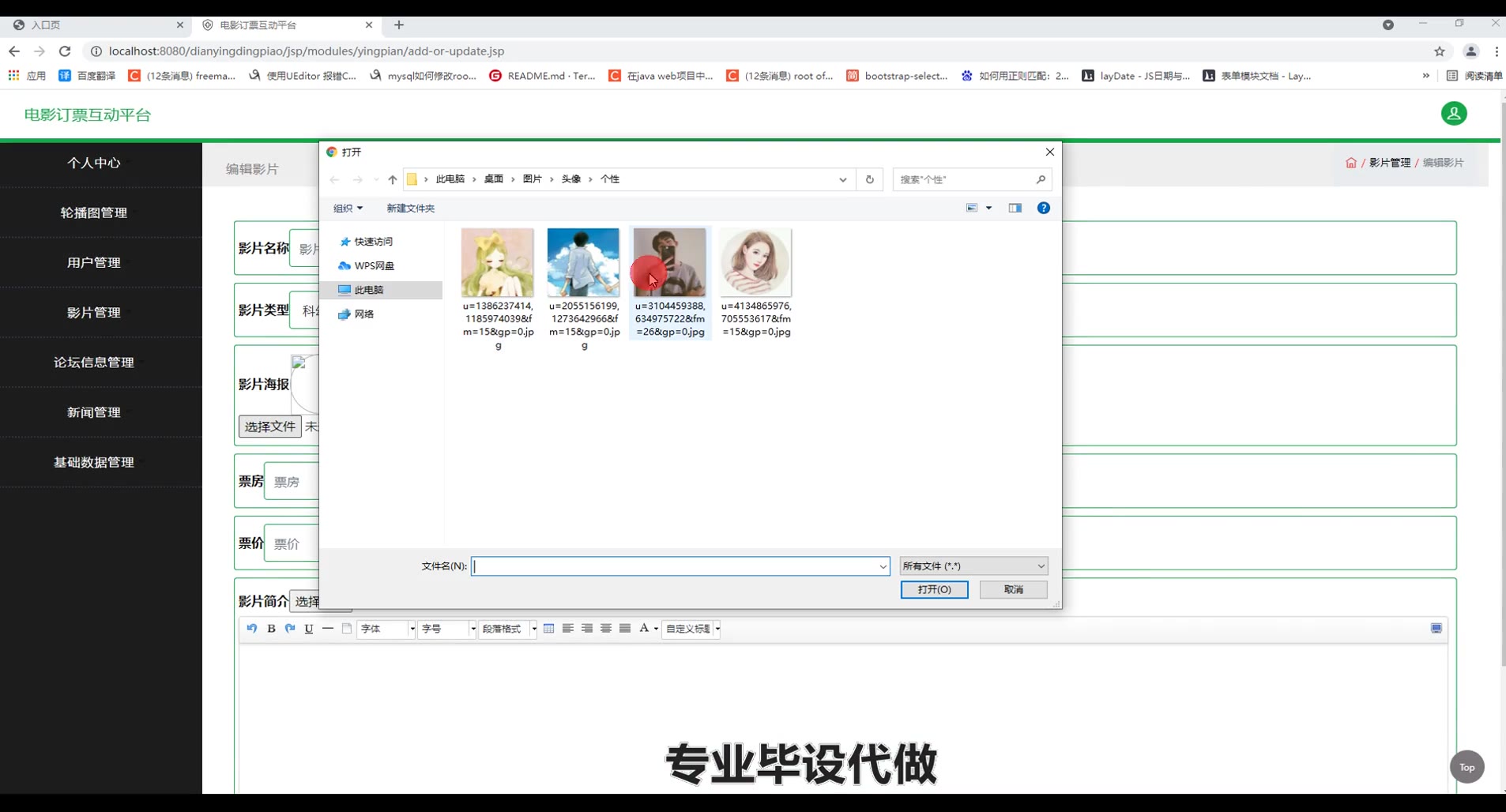Open a new browser tab
This screenshot has width=1506, height=812.
(x=399, y=25)
